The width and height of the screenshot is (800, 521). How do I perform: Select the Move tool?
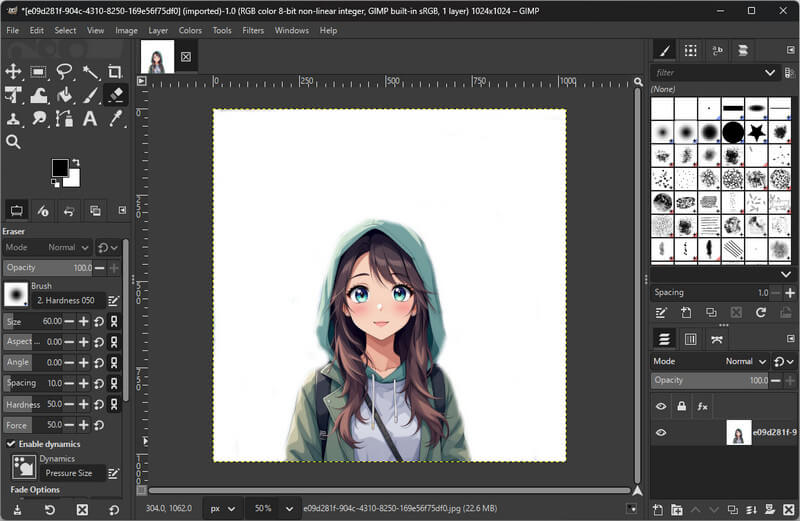coord(13,71)
